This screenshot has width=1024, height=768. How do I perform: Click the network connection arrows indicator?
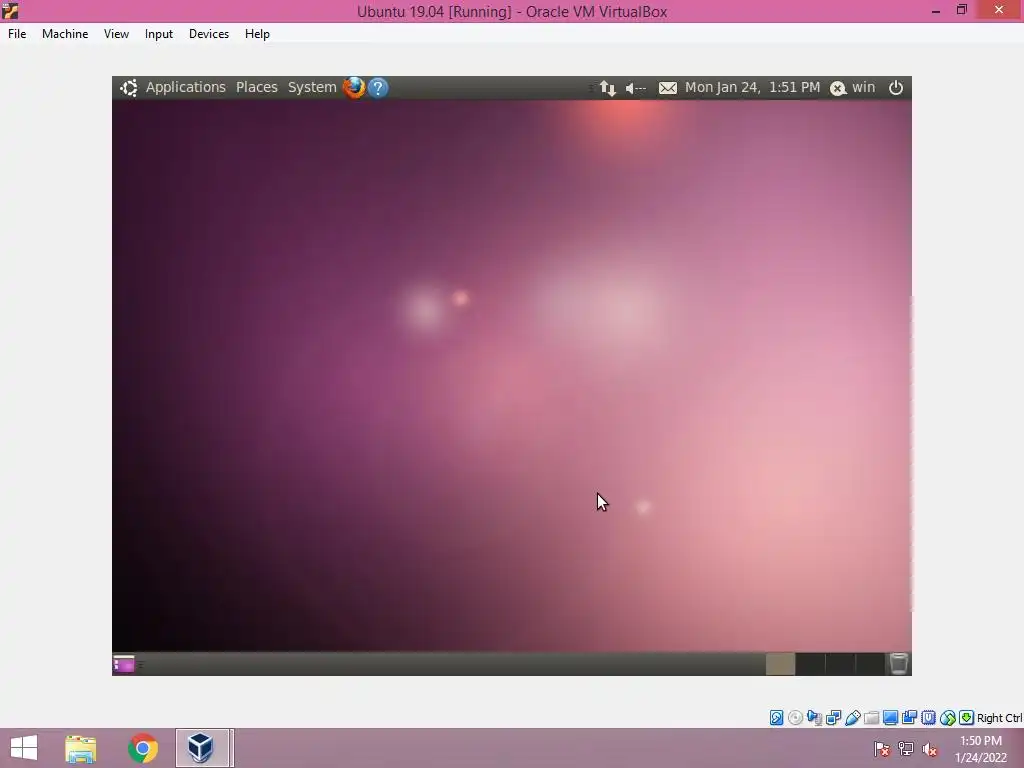[608, 88]
